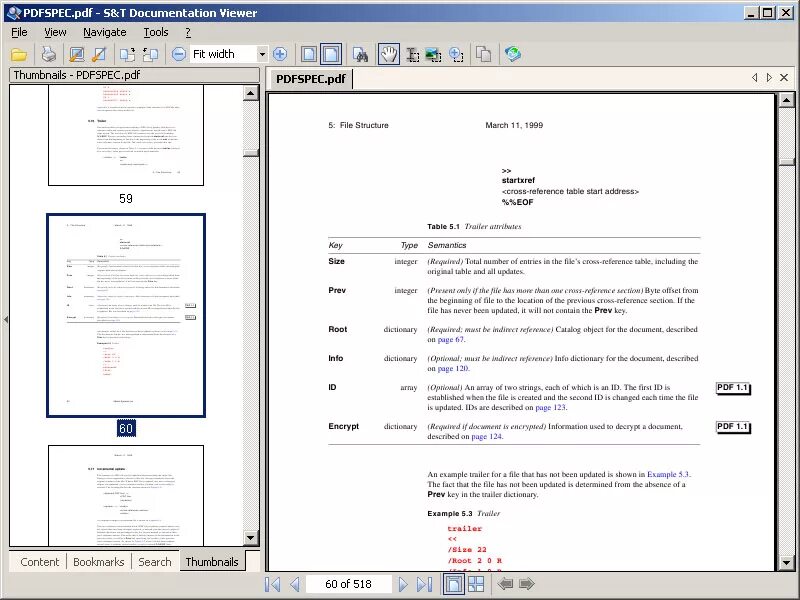
Task: Rotate page clockwise using the toolbar icon
Action: [128, 54]
